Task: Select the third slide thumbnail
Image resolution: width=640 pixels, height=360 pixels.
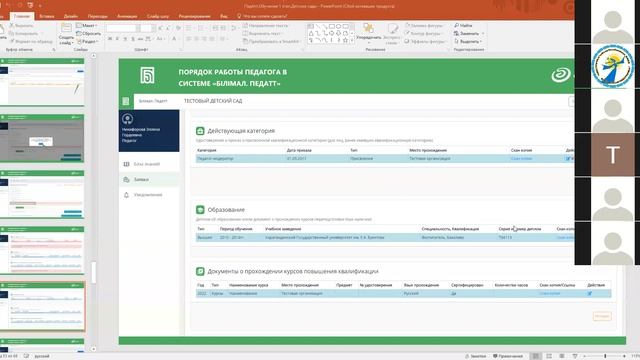Action: 42,194
